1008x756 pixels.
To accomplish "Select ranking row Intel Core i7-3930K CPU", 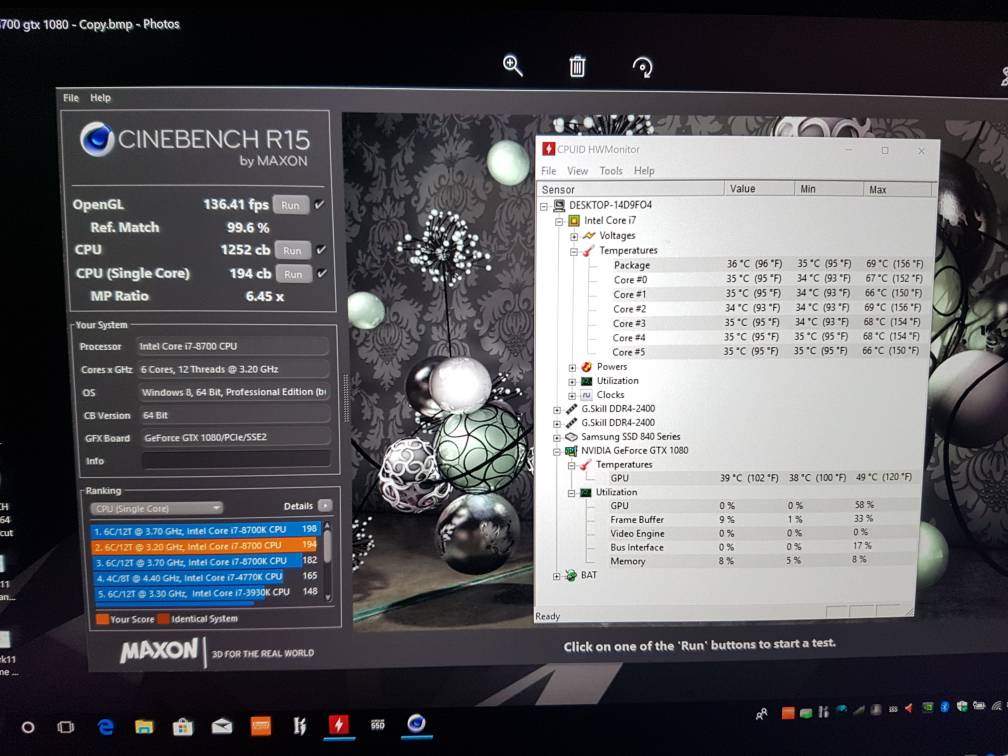I will point(205,593).
